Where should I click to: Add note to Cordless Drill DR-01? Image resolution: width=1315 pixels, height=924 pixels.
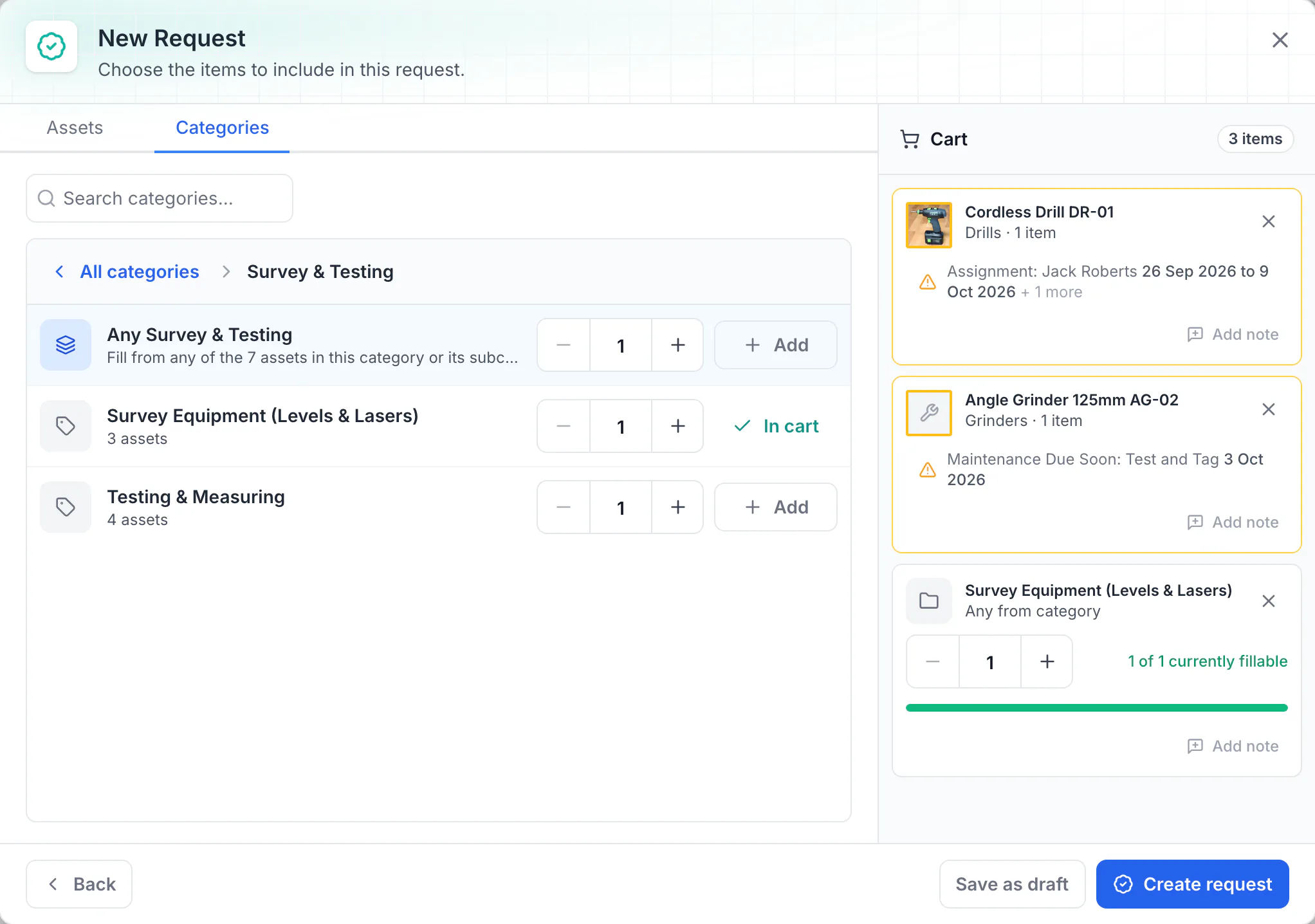pyautogui.click(x=1233, y=335)
